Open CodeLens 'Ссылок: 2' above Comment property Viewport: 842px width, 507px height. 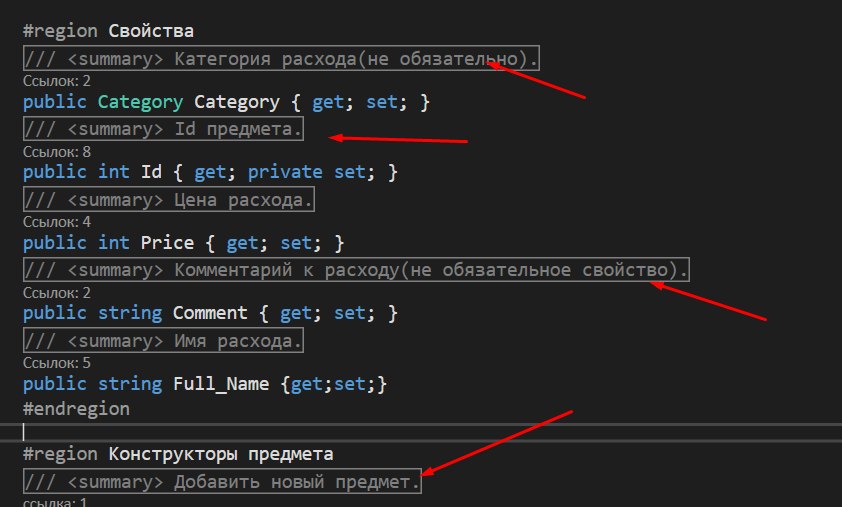[56, 293]
